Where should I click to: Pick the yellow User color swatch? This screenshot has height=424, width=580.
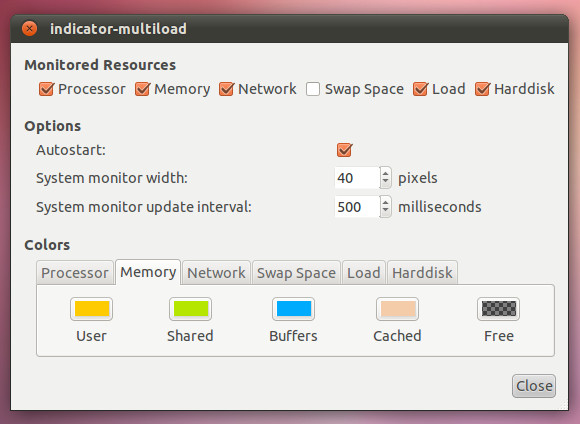coord(91,309)
